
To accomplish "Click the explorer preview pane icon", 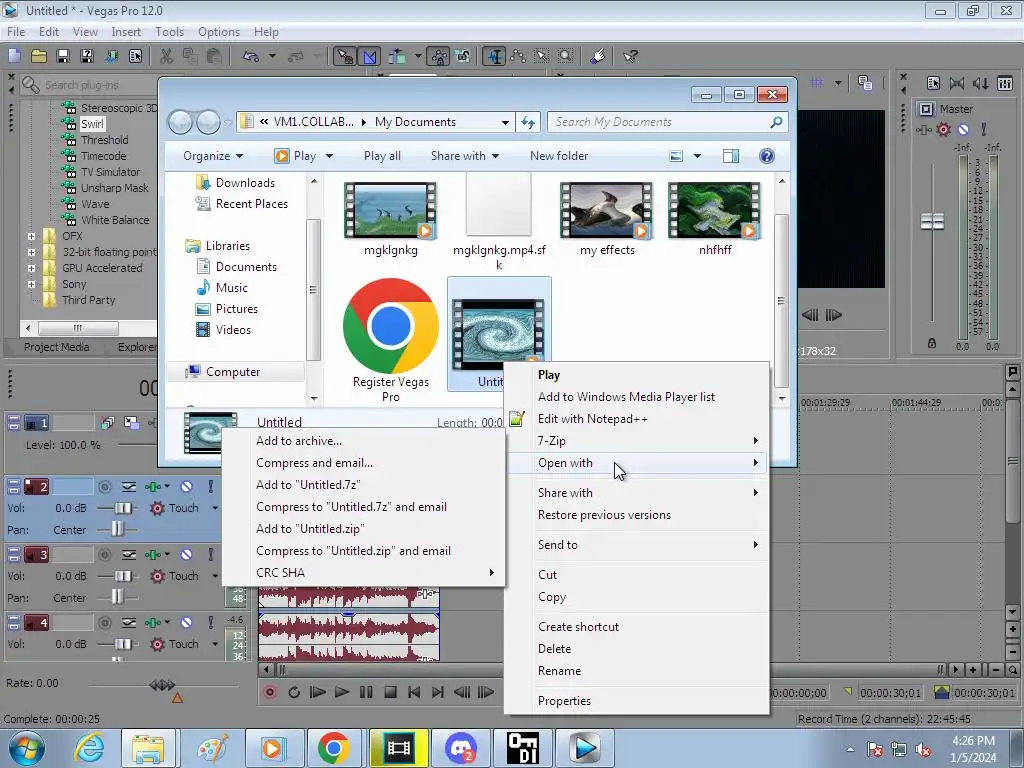I will pyautogui.click(x=731, y=155).
